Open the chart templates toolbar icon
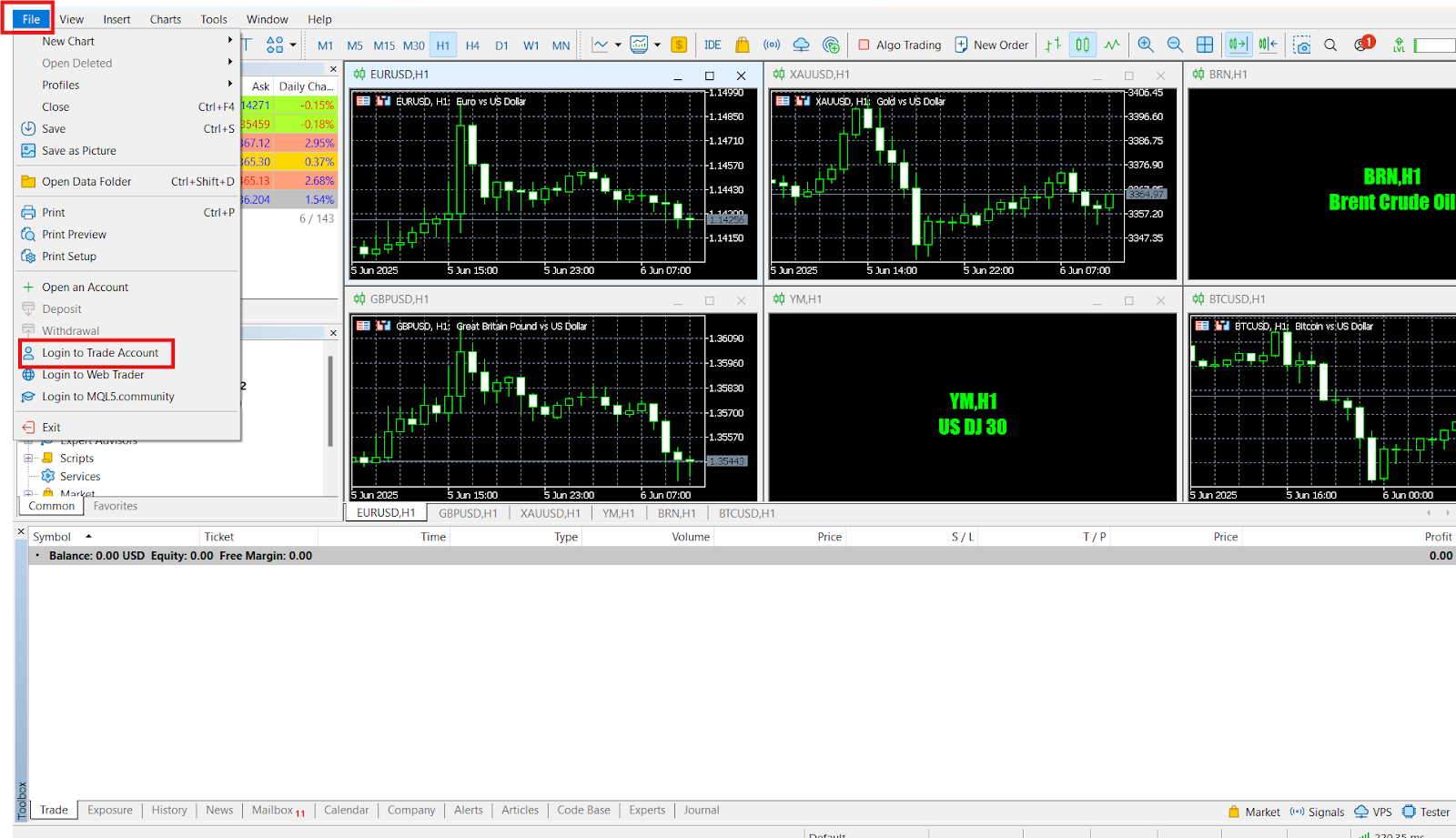 tap(639, 45)
